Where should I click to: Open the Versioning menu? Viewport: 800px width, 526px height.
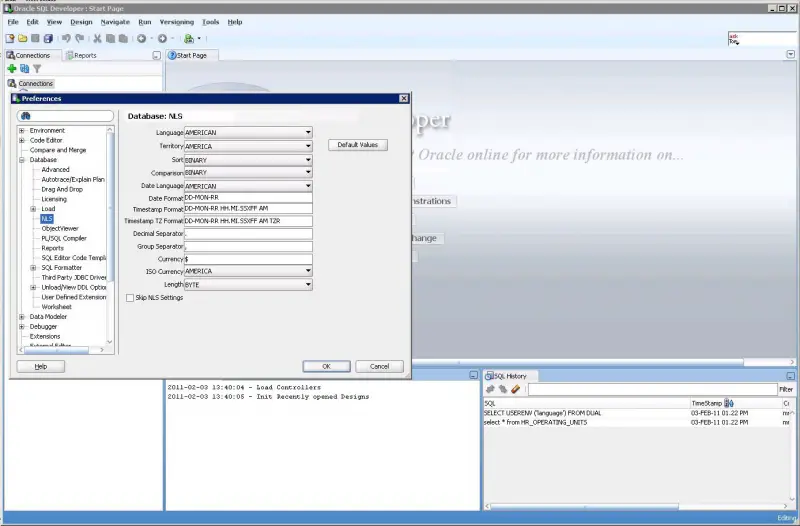pyautogui.click(x=177, y=22)
